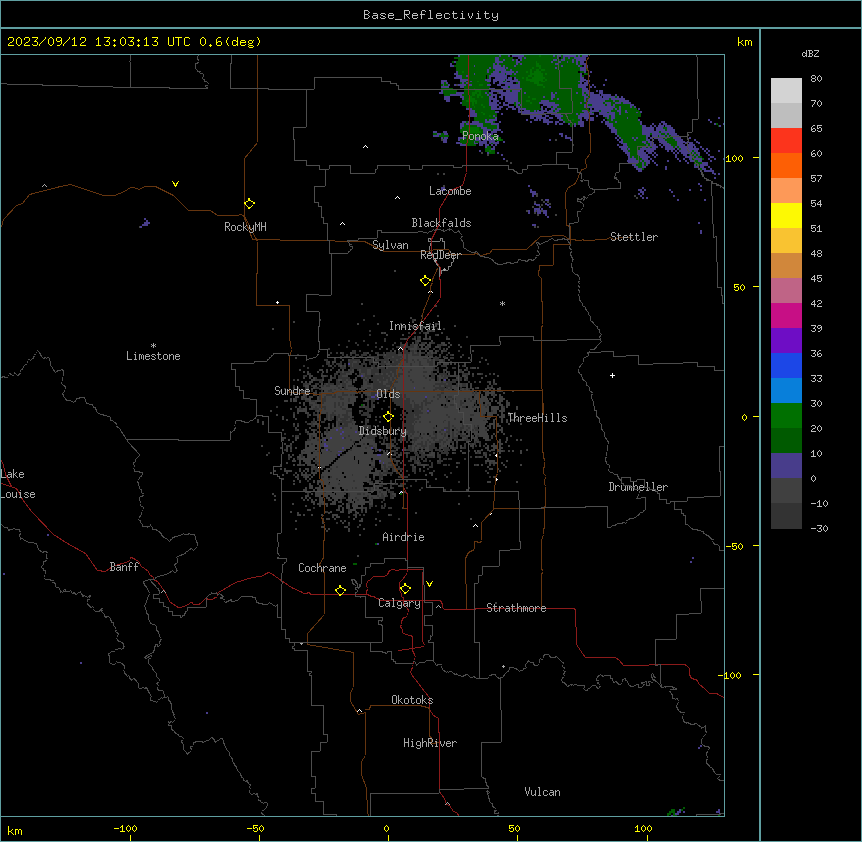Image resolution: width=862 pixels, height=842 pixels.
Task: Select the Lacombe city label
Action: 450,191
